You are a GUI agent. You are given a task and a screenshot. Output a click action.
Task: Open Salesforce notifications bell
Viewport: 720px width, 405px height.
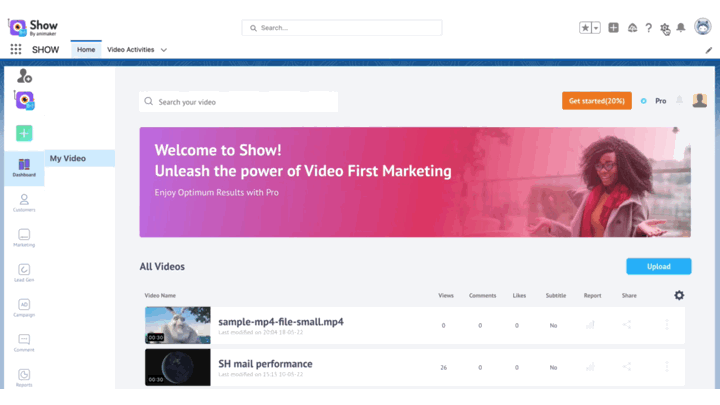681,28
